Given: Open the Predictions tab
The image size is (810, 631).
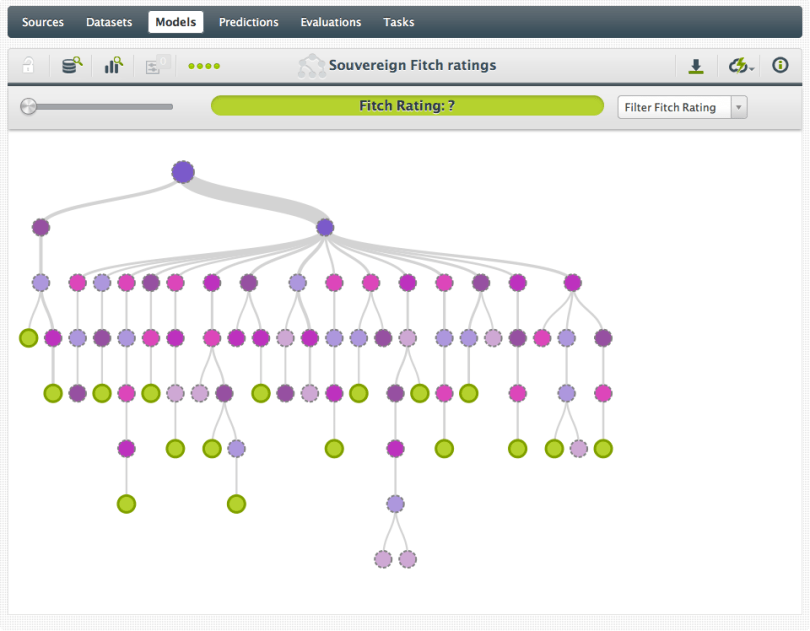Looking at the screenshot, I should pos(248,22).
